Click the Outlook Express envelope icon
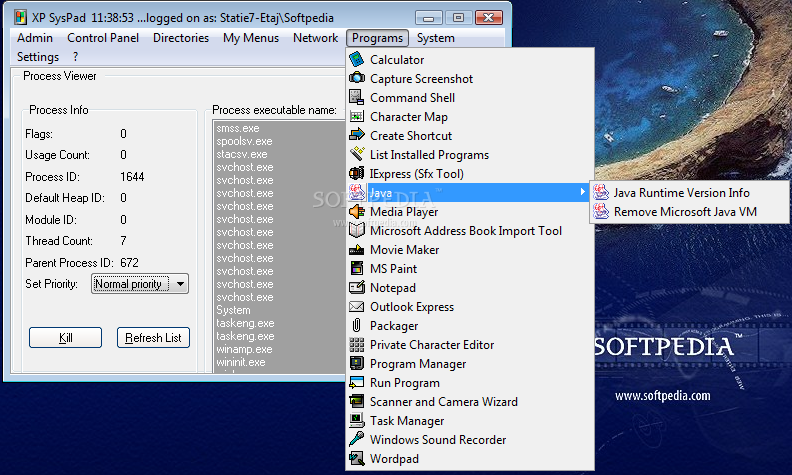 (357, 307)
